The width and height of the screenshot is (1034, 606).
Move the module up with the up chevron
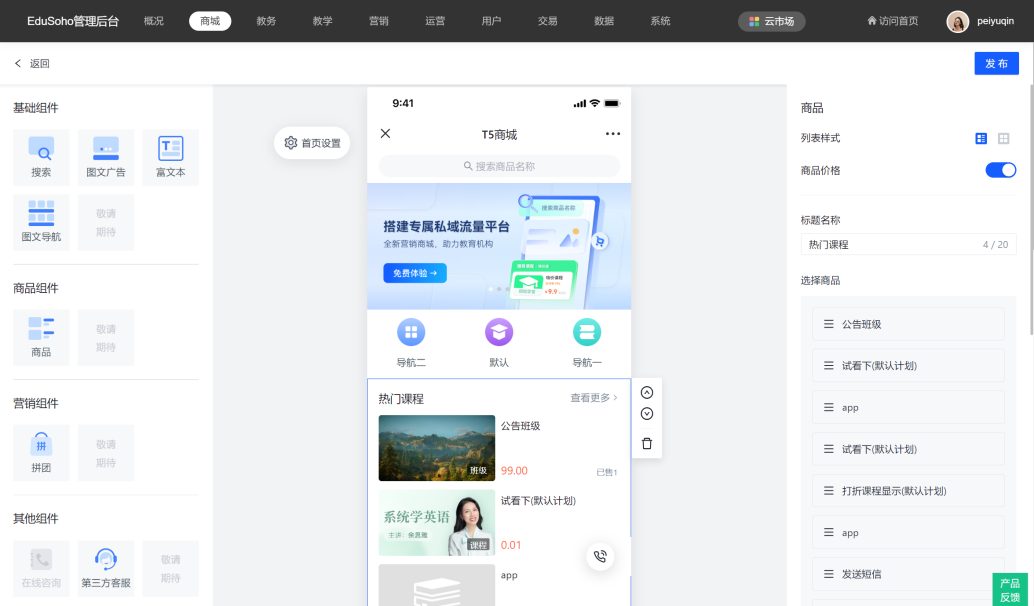(x=647, y=392)
